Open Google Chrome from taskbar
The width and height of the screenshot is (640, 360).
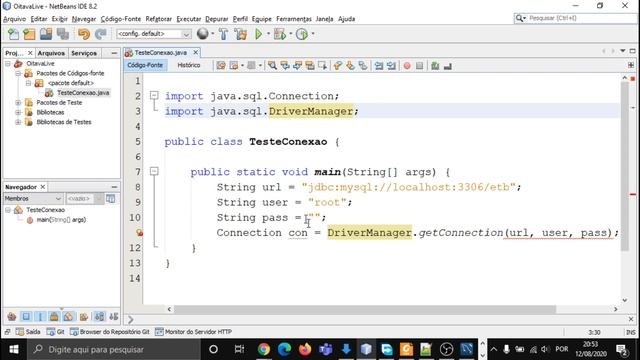(264, 349)
